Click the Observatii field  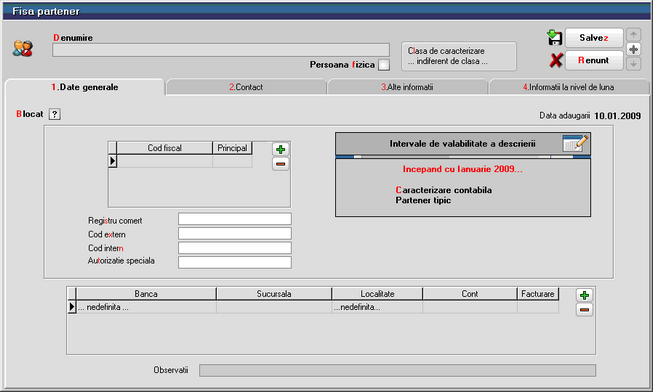tap(397, 370)
